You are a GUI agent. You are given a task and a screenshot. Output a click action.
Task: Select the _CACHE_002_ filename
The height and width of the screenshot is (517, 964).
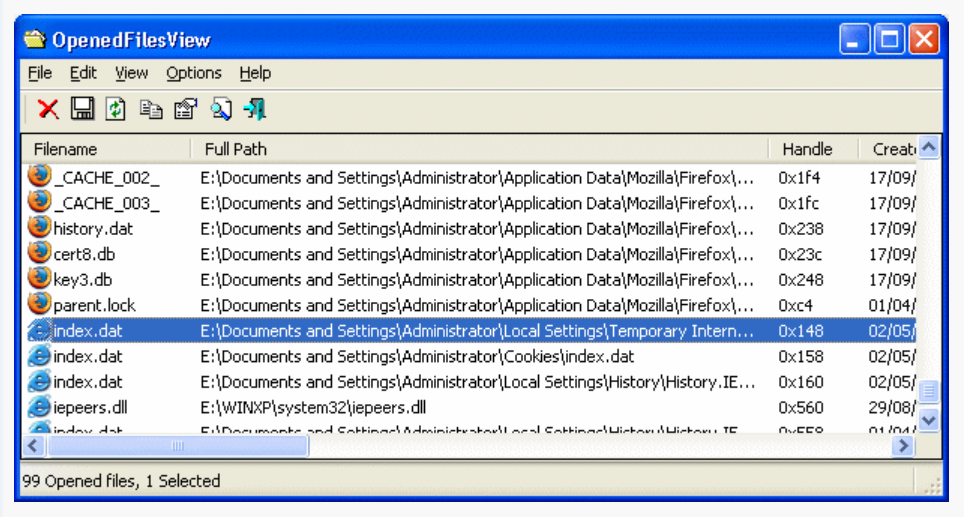click(106, 178)
